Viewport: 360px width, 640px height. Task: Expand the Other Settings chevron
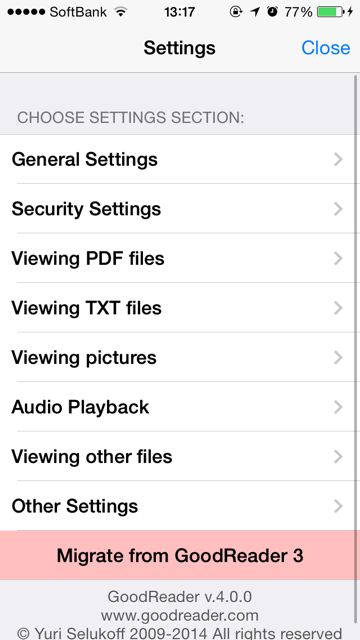338,507
